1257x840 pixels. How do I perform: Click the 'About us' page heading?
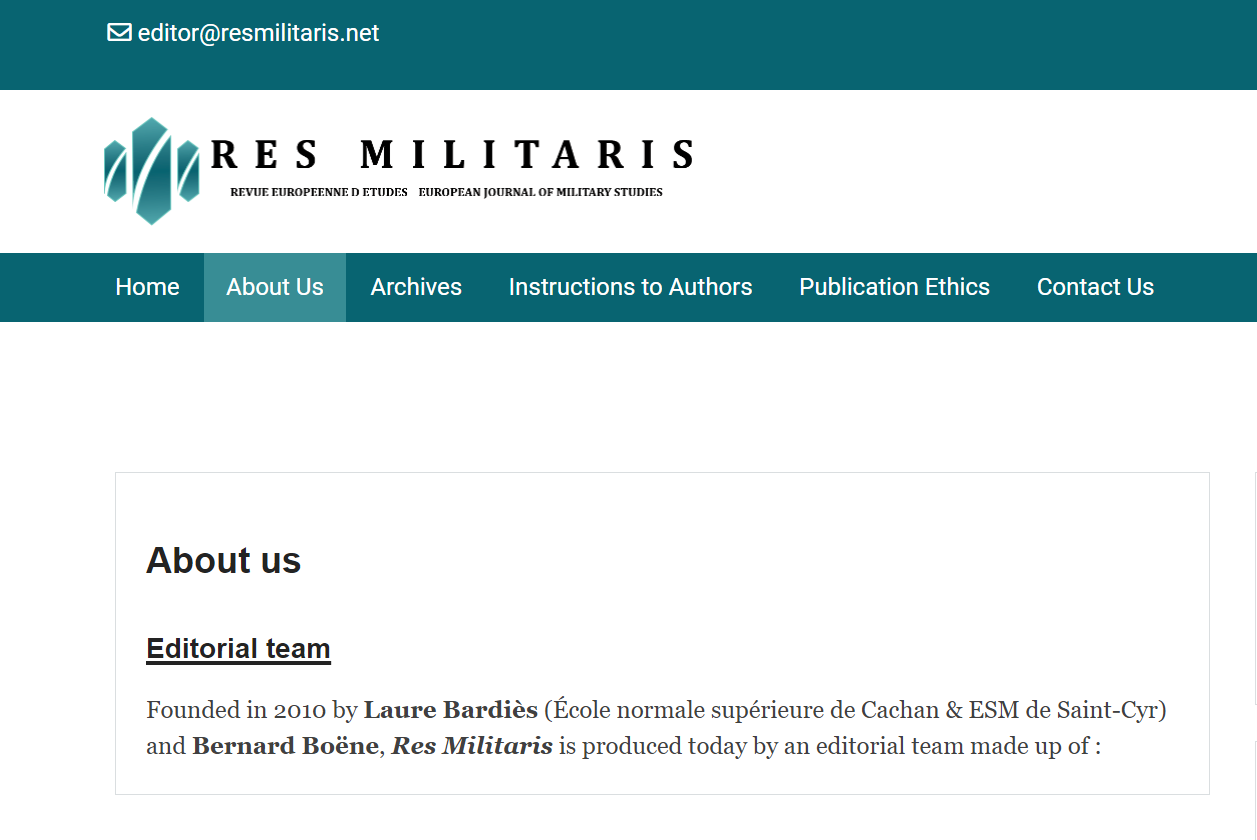pyautogui.click(x=223, y=561)
